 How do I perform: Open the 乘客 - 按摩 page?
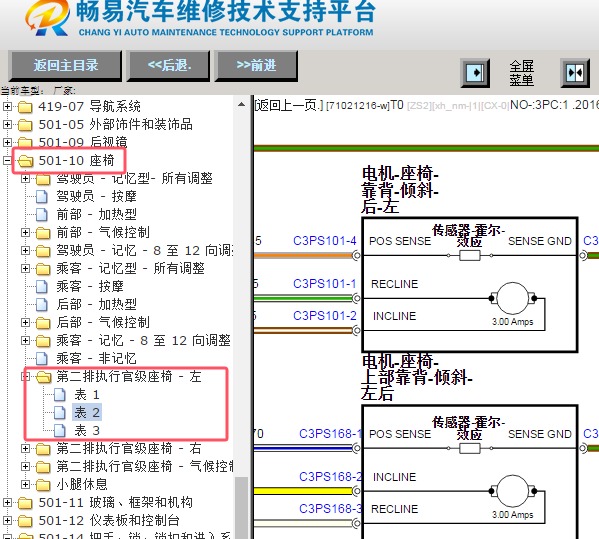90,286
